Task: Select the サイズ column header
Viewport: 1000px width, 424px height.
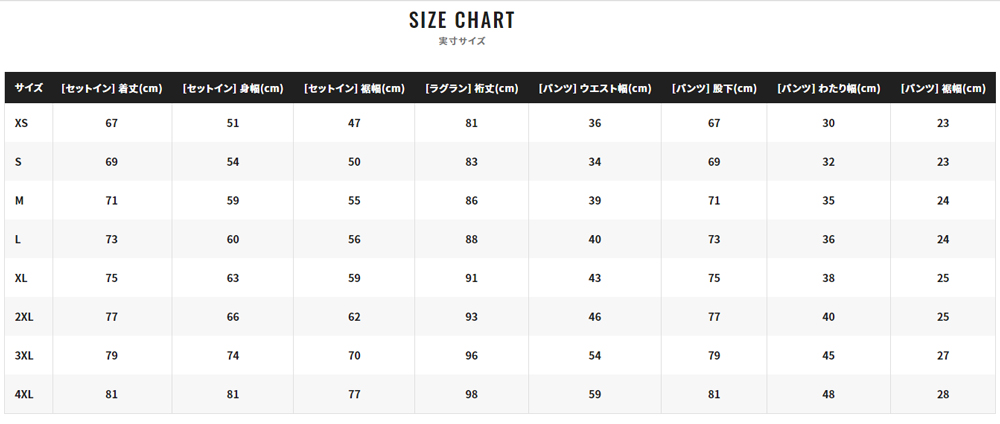Action: 29,88
